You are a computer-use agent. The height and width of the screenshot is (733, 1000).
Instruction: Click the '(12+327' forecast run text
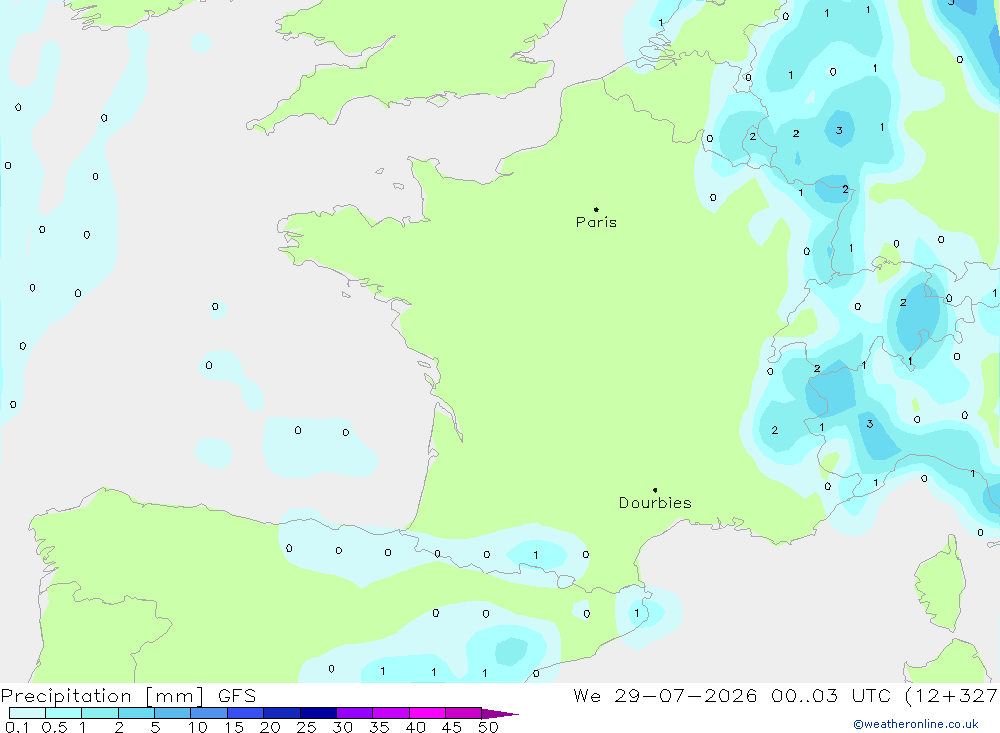pos(950,696)
